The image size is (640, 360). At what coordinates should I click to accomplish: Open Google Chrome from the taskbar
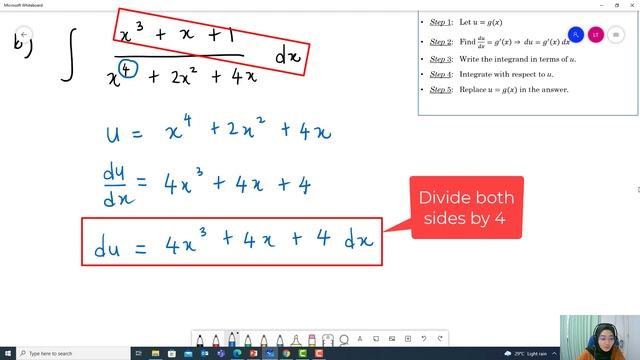[x=286, y=353]
